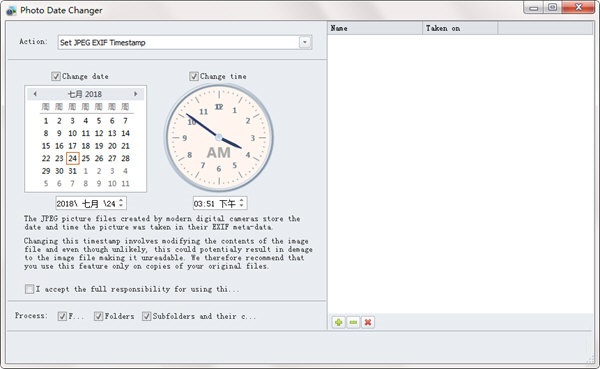Image resolution: width=600 pixels, height=369 pixels.
Task: Toggle the Process Files checkbox
Action: (62, 316)
